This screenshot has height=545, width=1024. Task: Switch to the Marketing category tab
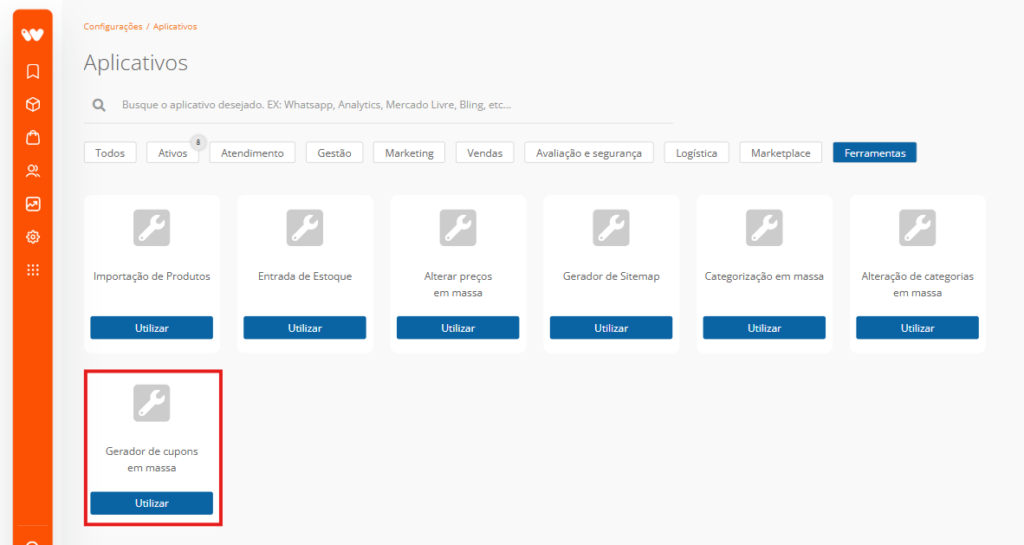(x=409, y=153)
